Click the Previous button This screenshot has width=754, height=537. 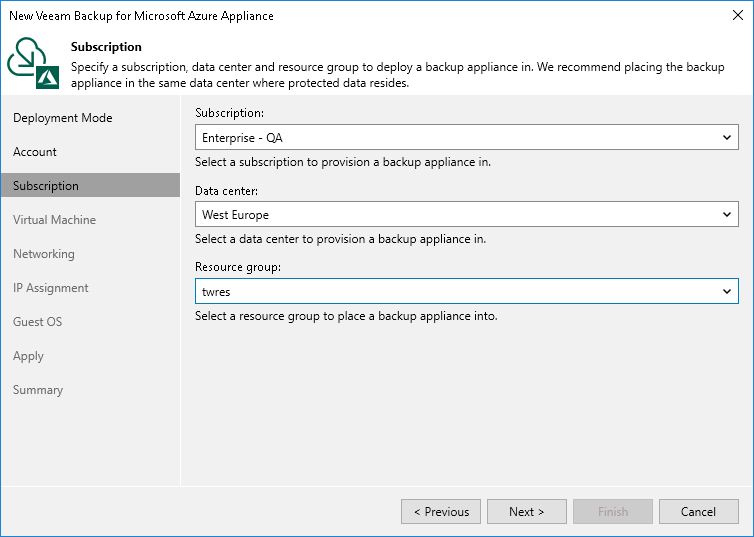pos(441,512)
